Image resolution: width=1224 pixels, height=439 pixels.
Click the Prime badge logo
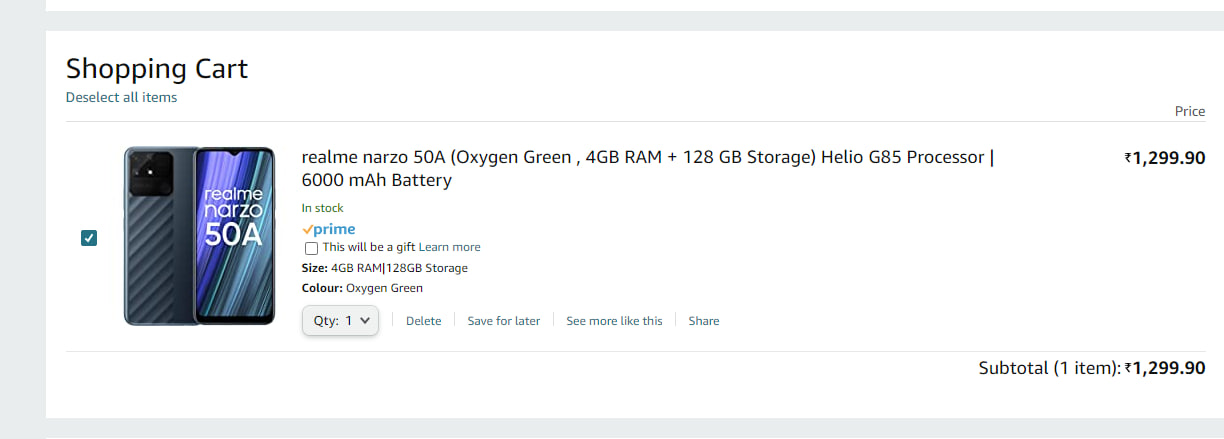[x=329, y=229]
